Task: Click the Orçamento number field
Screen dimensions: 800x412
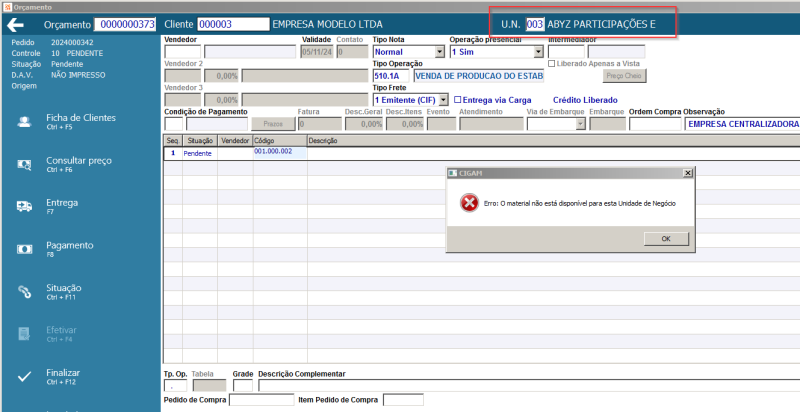Action: (x=125, y=24)
